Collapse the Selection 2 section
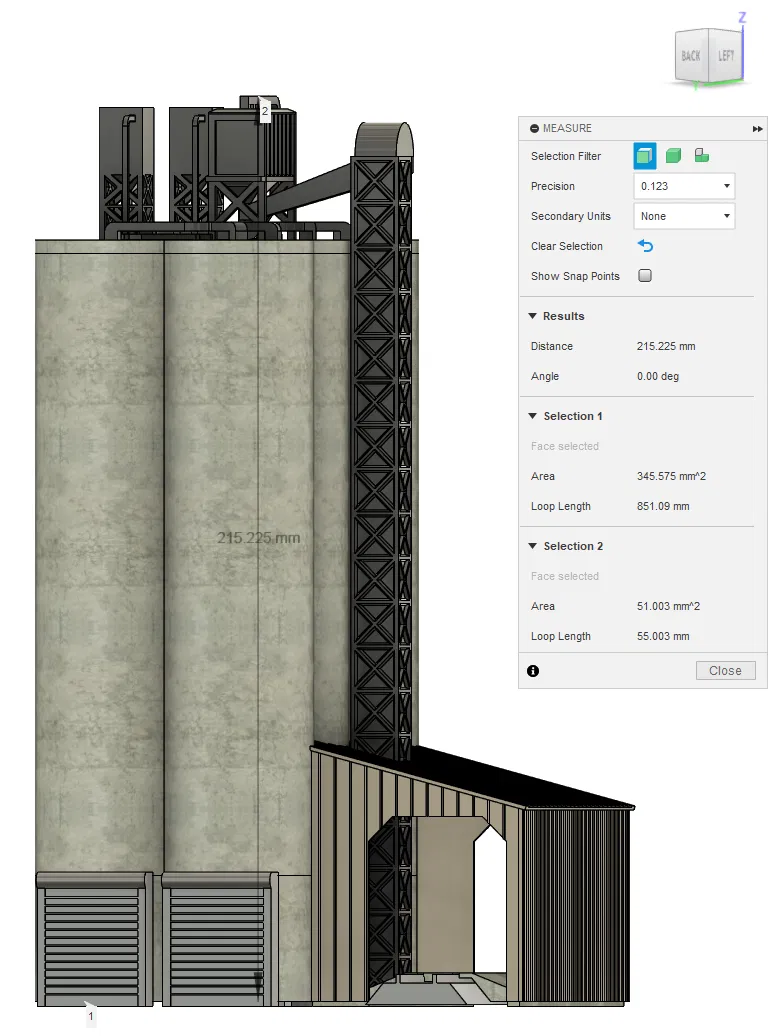The height and width of the screenshot is (1036, 768). click(x=533, y=546)
